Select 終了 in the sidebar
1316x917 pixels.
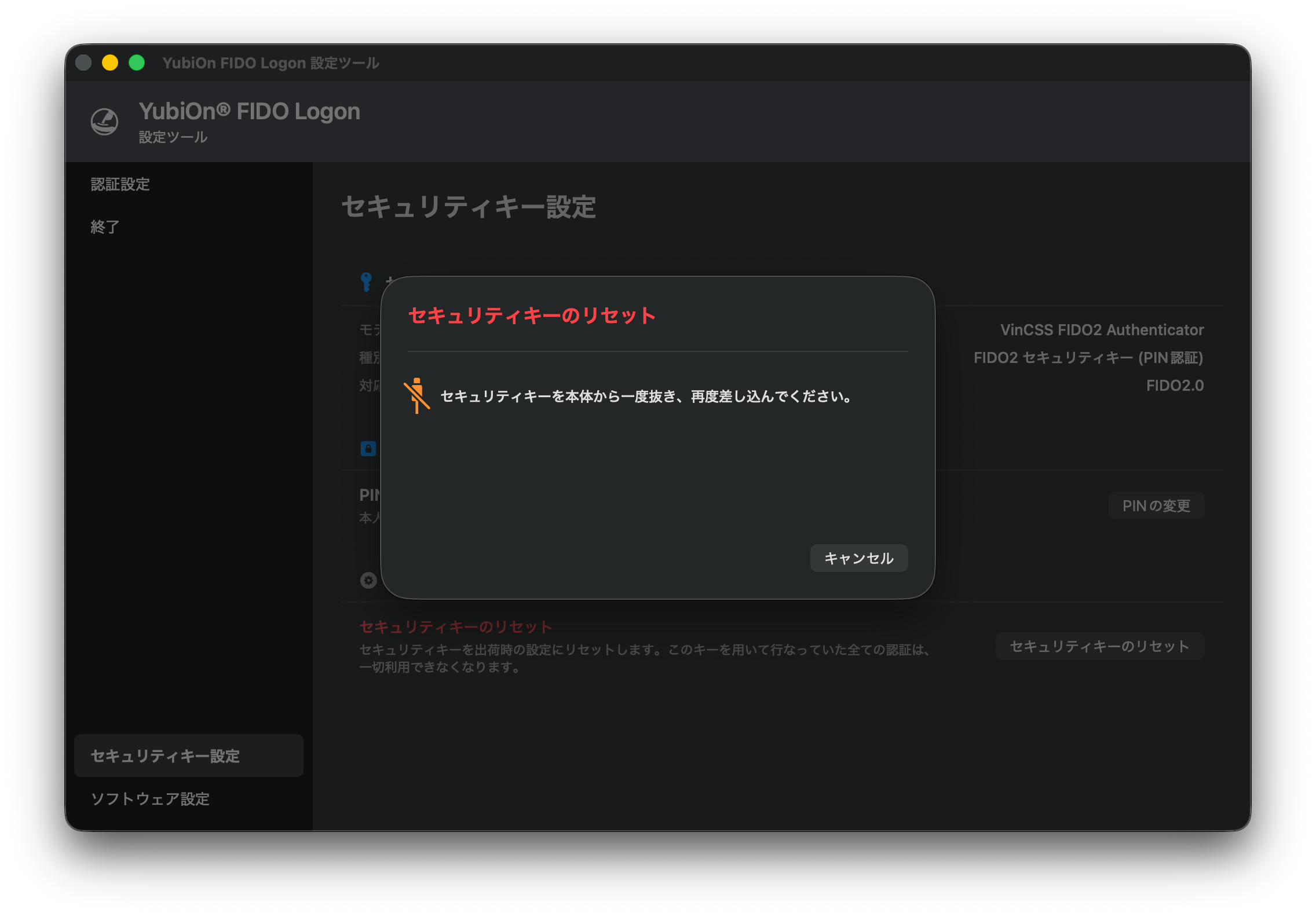tap(105, 227)
